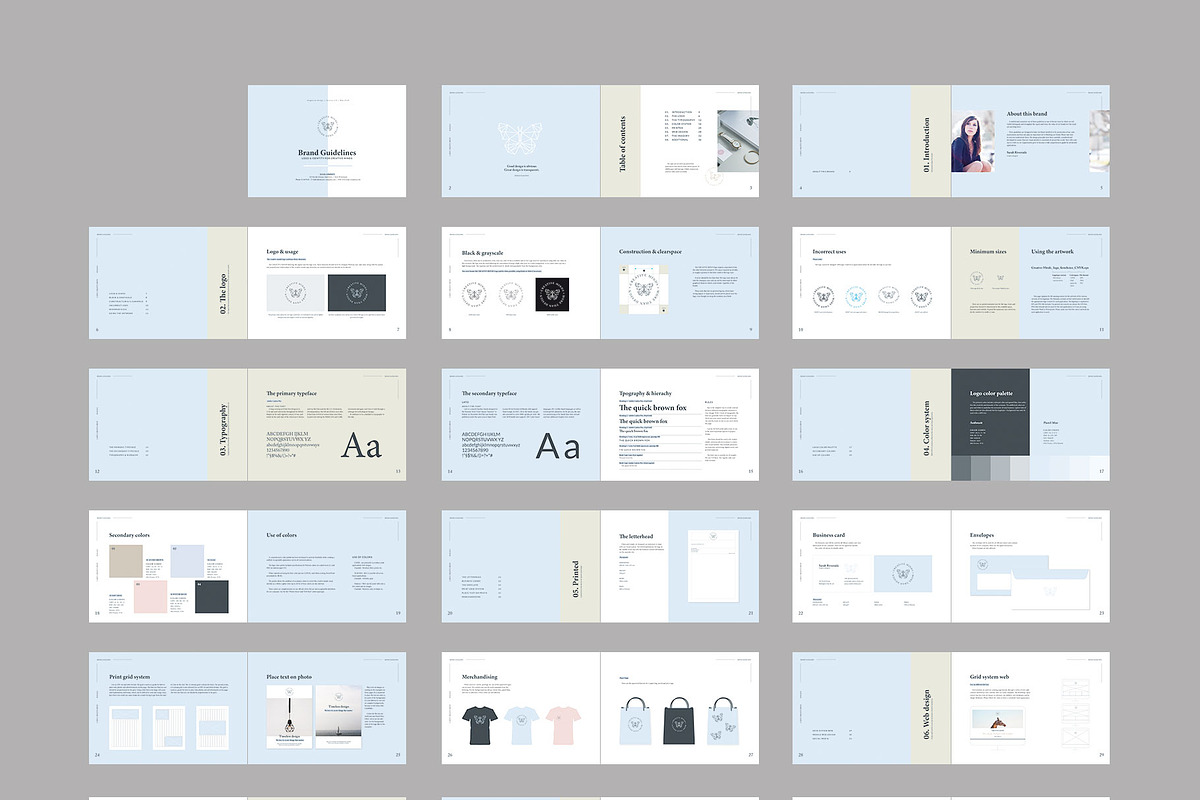Pick the light blue swatch under Secondary colors
Viewport: 1200px width, 800px height.
tap(187, 562)
